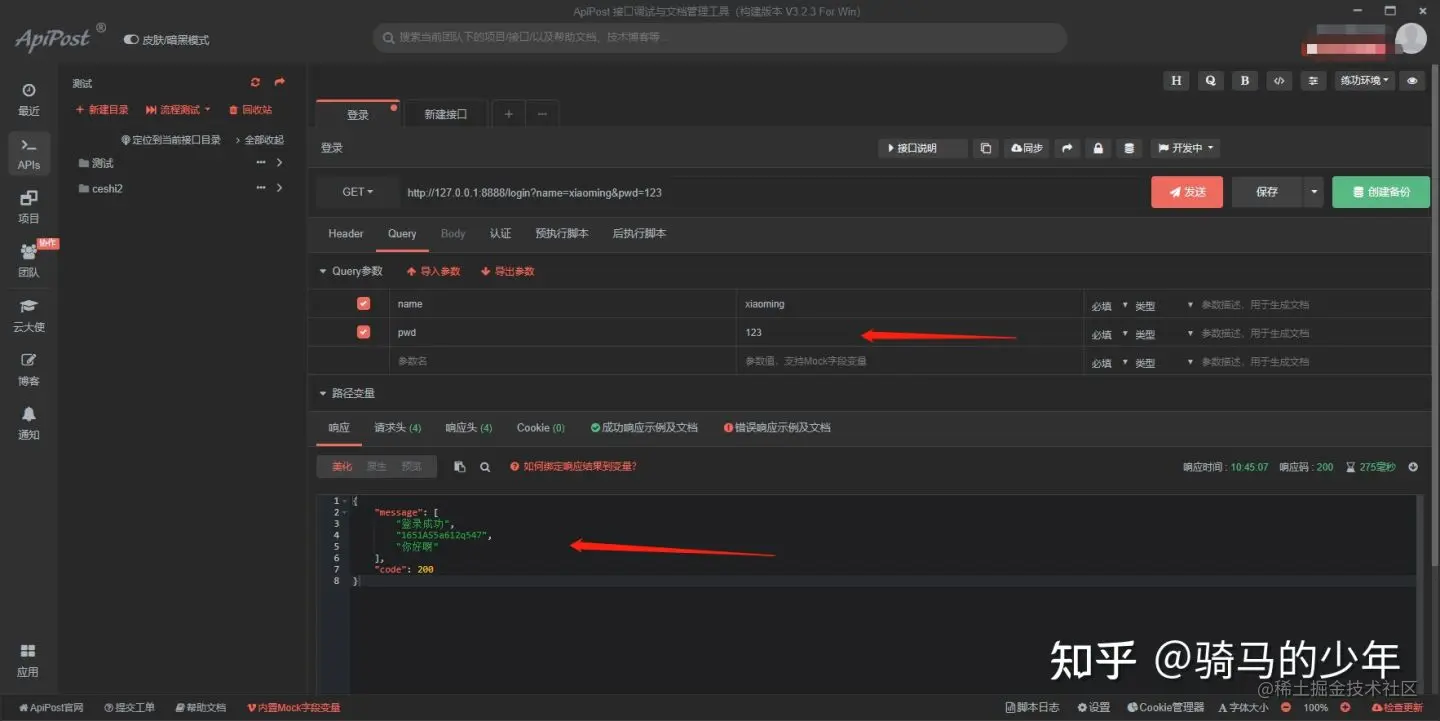This screenshot has width=1440, height=721.
Task: Click the copy interface icon beside 接口说明
Action: coord(986,148)
